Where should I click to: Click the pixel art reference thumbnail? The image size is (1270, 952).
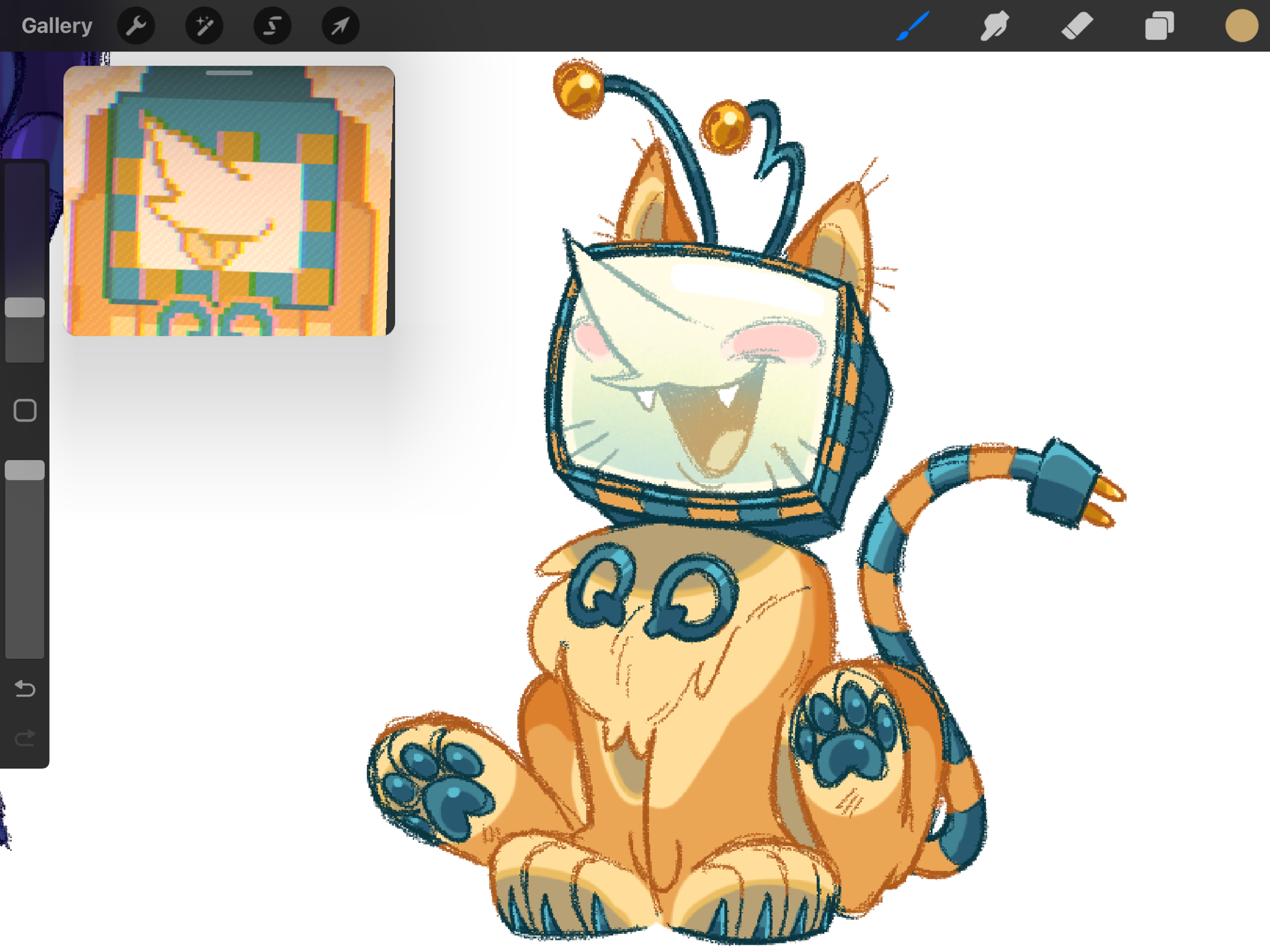tap(229, 205)
